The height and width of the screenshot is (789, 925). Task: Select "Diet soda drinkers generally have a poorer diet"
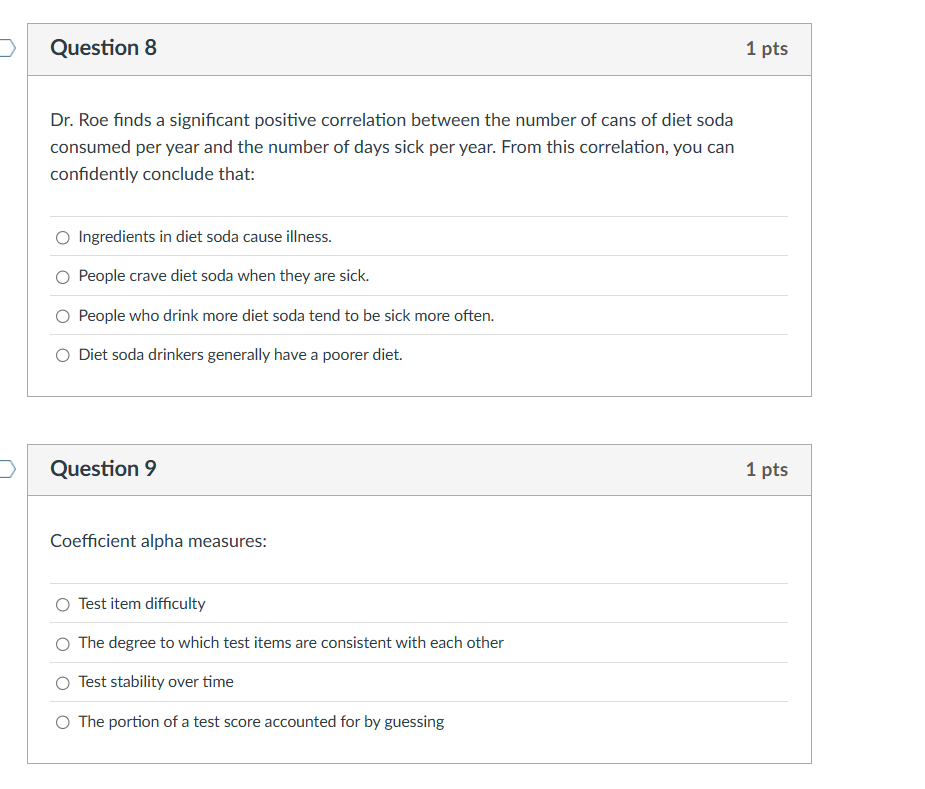pos(62,355)
